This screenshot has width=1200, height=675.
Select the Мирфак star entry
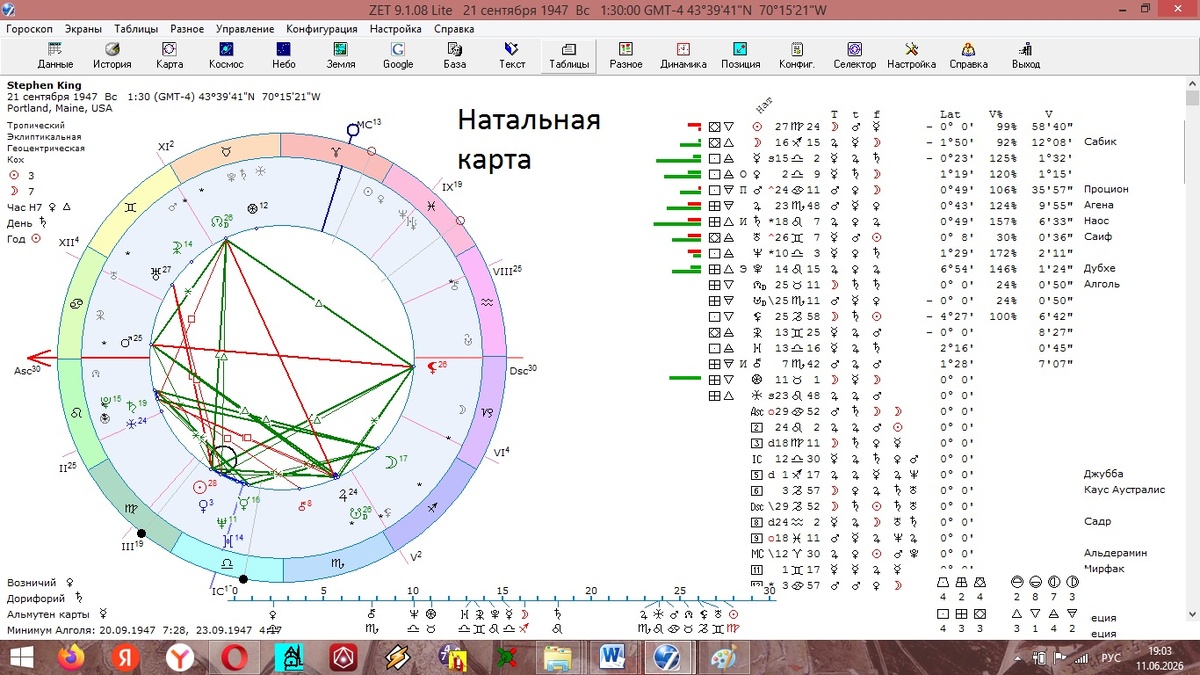1104,569
